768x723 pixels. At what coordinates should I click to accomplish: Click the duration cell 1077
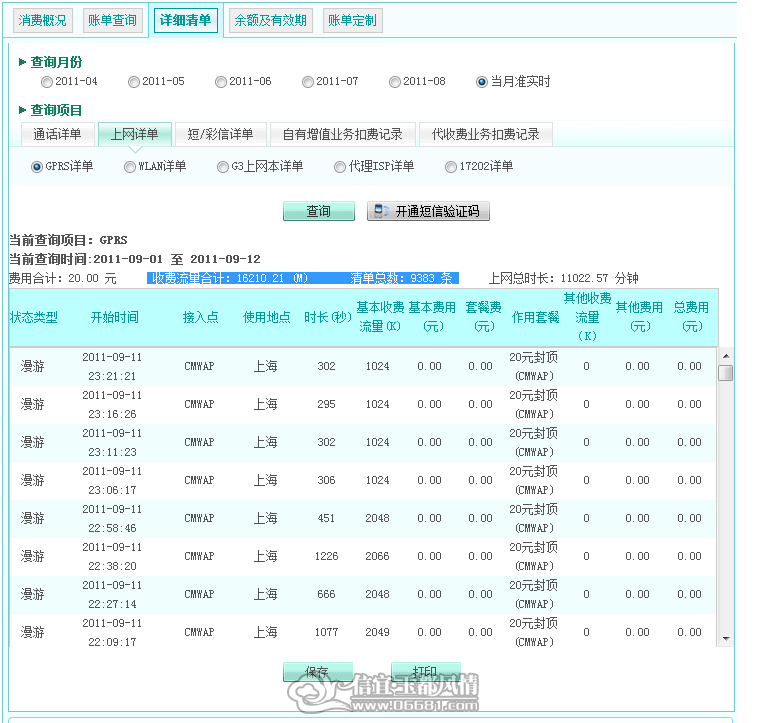pyautogui.click(x=326, y=632)
